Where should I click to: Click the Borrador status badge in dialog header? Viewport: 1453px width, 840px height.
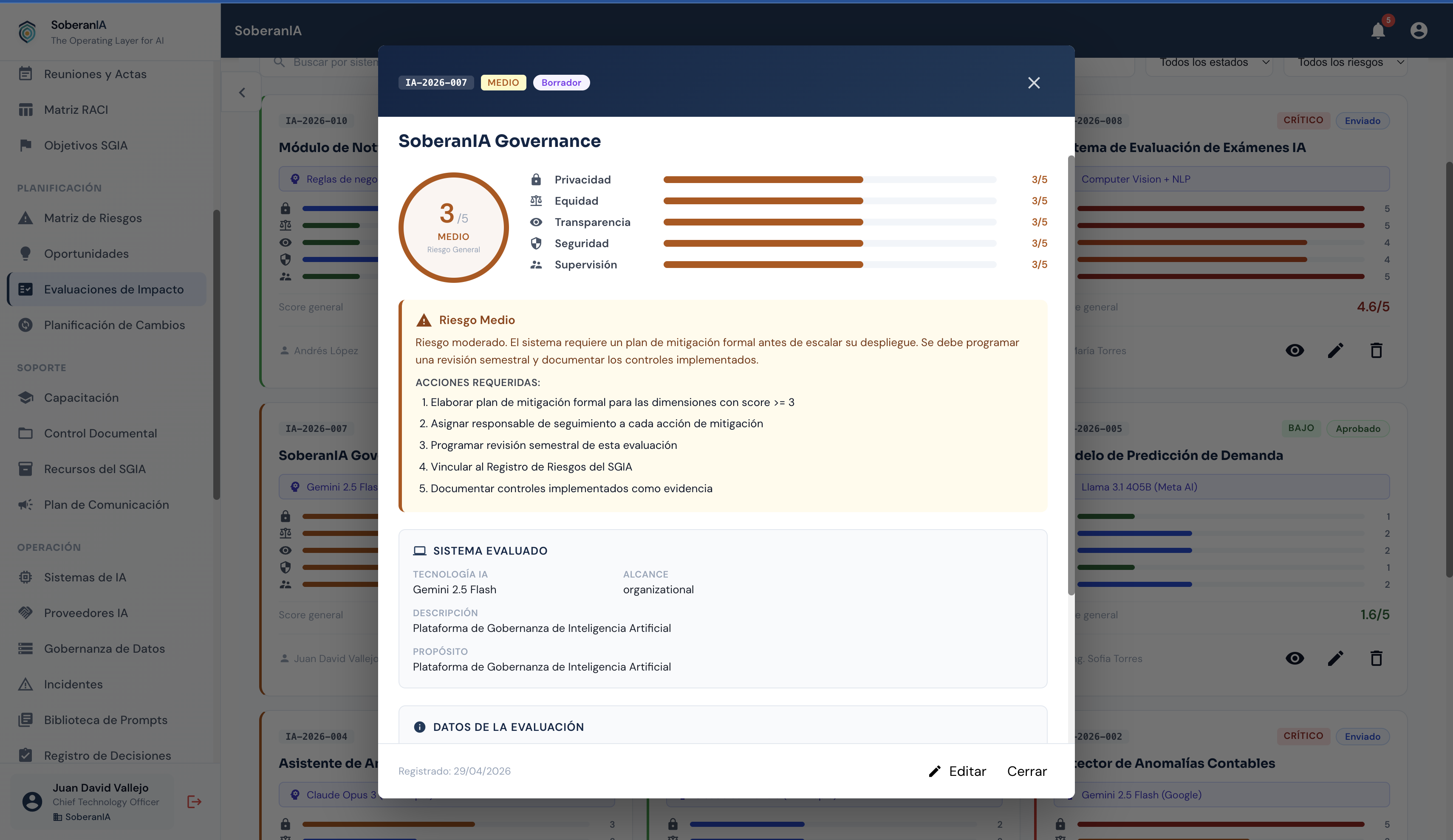click(561, 82)
